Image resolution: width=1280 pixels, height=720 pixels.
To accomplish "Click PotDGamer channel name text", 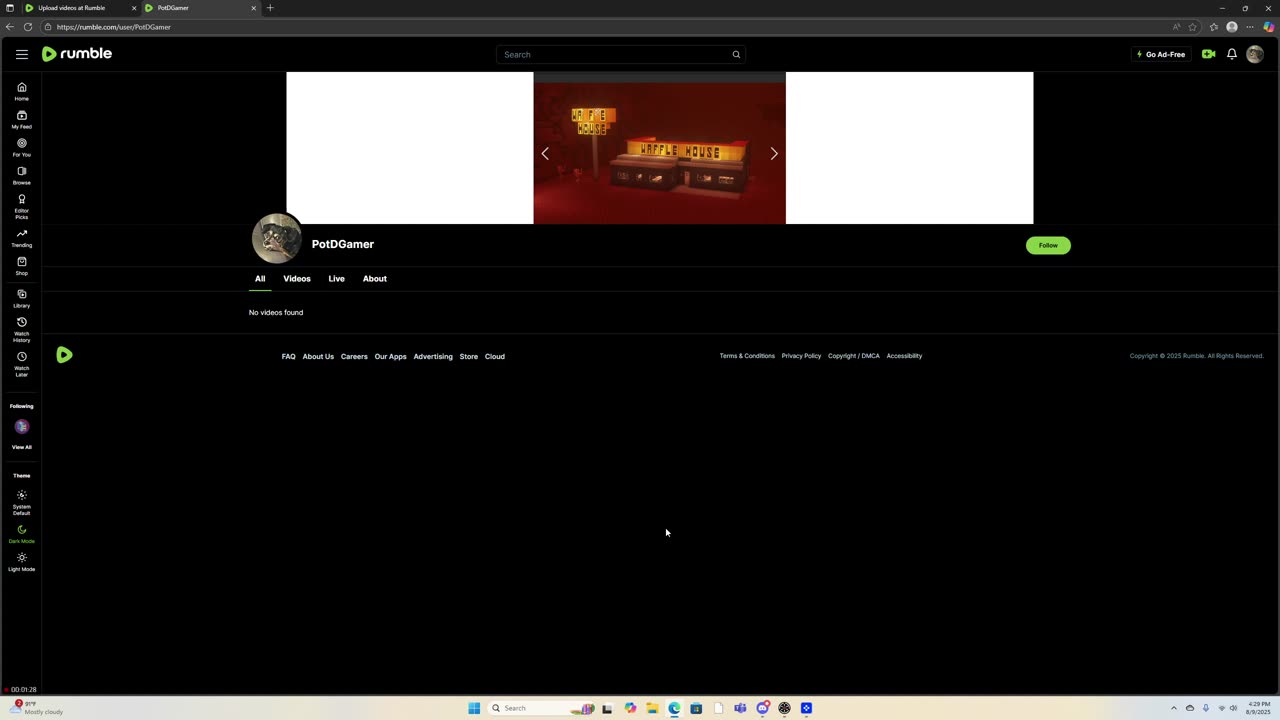I will click(343, 244).
